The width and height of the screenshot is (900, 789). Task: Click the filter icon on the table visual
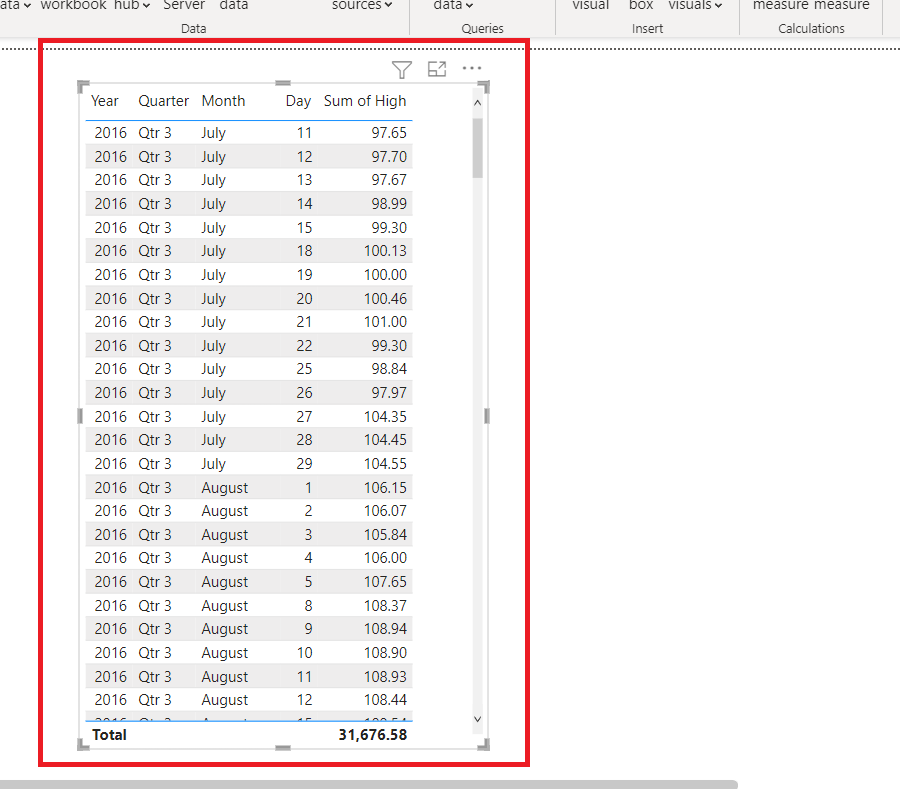[401, 69]
